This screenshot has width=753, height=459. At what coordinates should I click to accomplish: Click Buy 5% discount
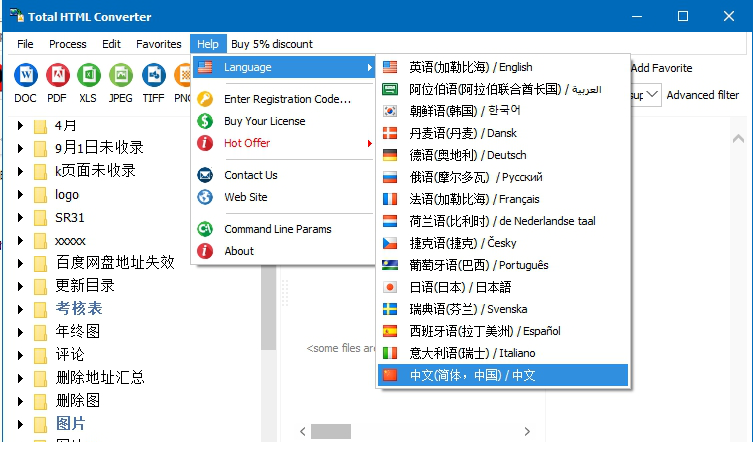272,44
